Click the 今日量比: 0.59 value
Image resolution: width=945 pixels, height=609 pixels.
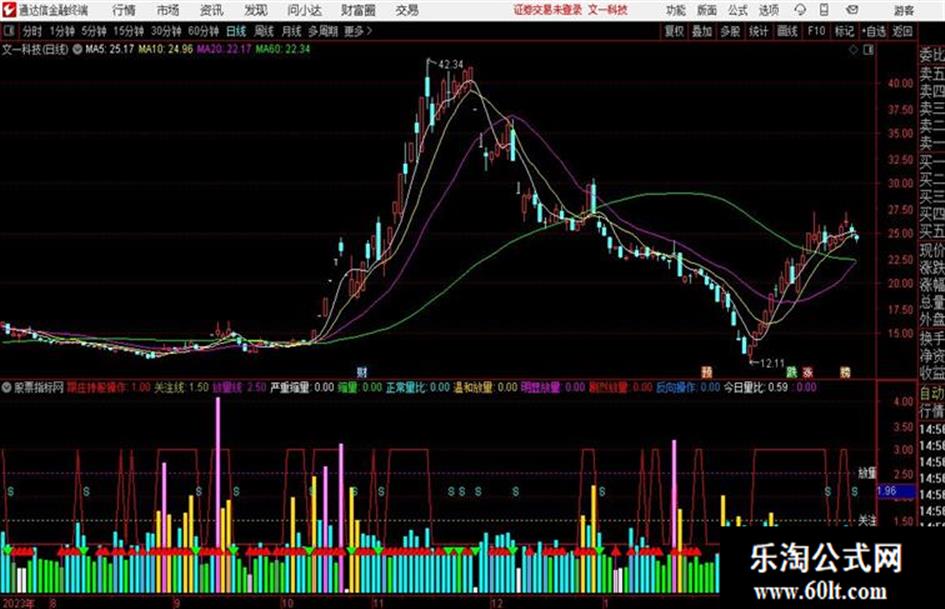point(756,387)
